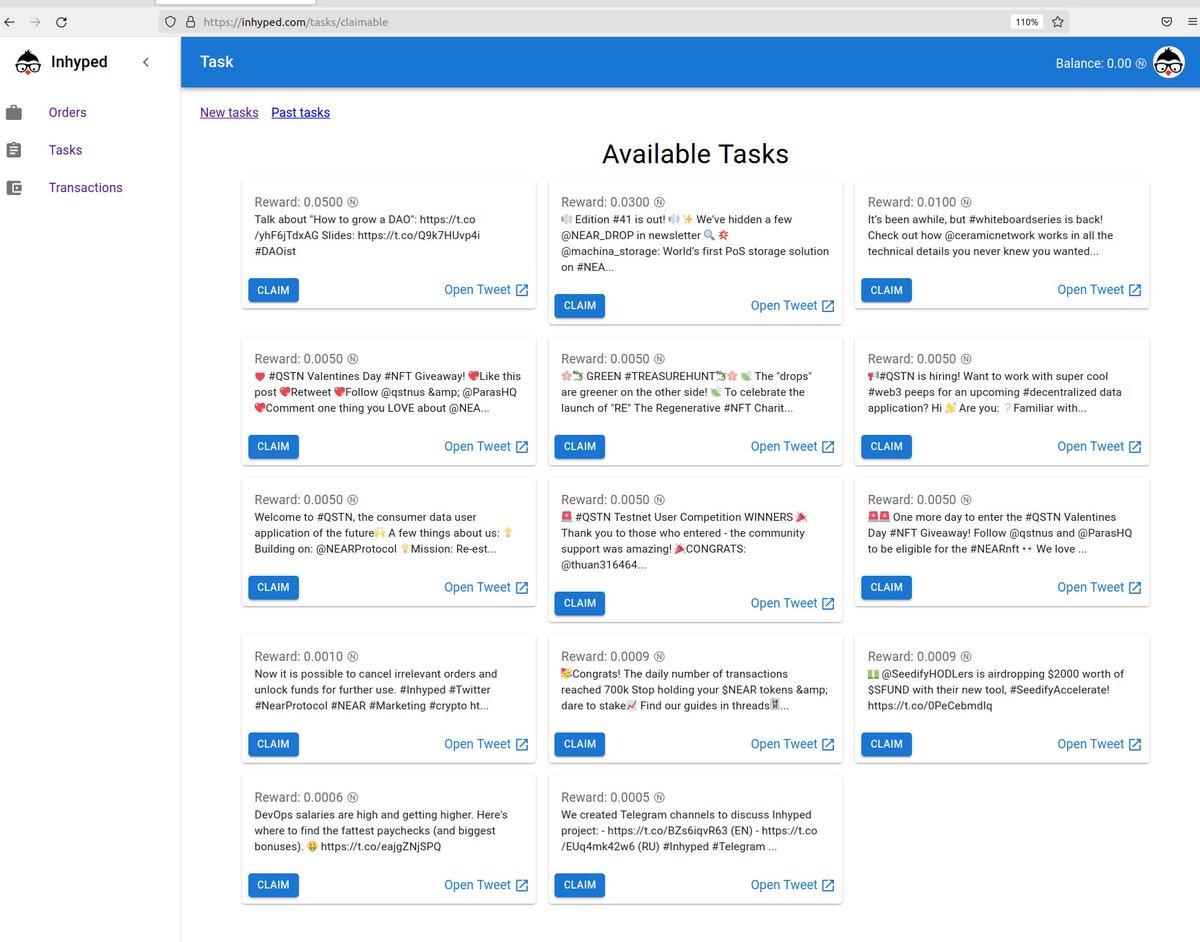
Task: Switch to New tasks tab
Action: coord(229,112)
